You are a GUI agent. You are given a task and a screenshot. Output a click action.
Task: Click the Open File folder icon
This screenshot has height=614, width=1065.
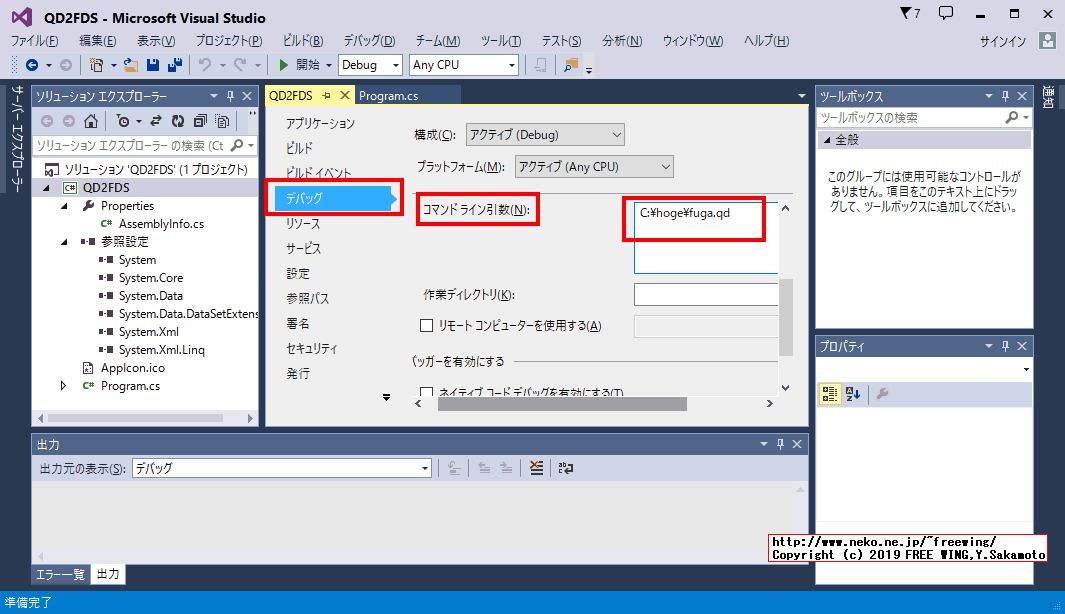130,65
